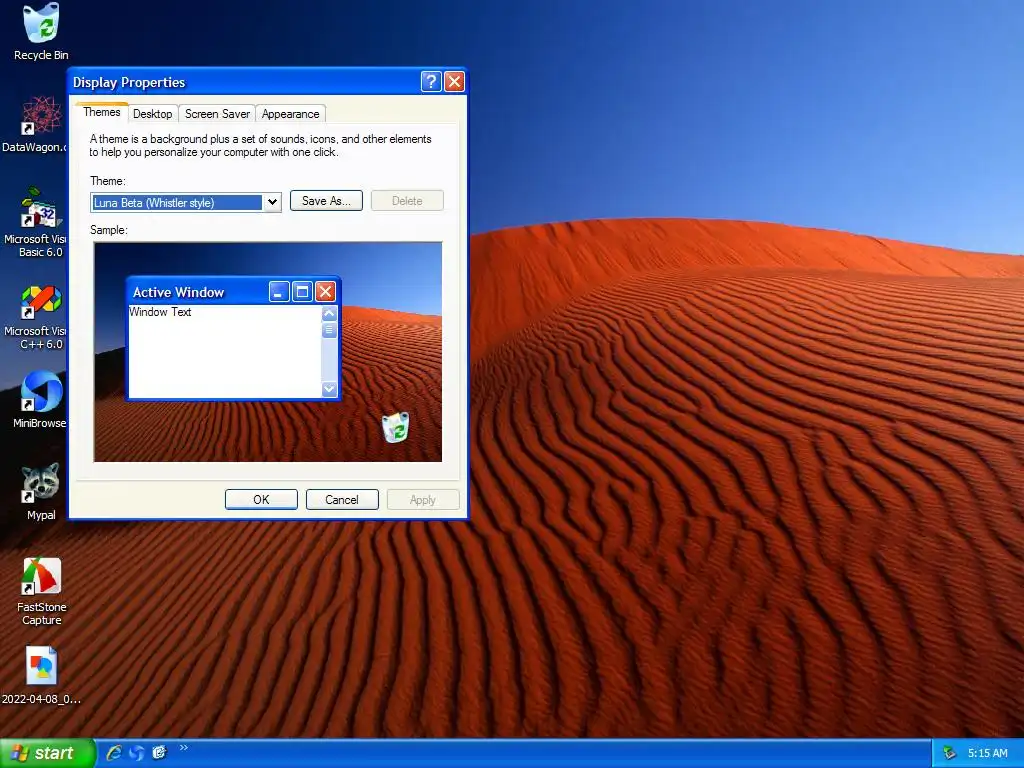
Task: Open the Start menu
Action: click(x=47, y=753)
